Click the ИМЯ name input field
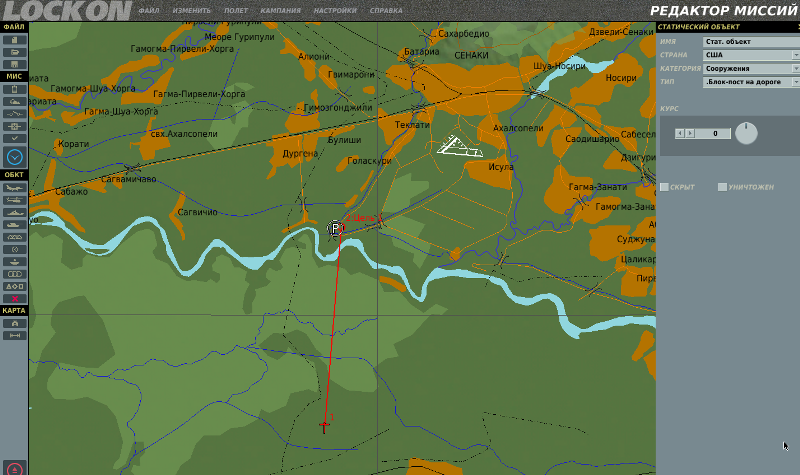The height and width of the screenshot is (475, 800). coord(751,41)
